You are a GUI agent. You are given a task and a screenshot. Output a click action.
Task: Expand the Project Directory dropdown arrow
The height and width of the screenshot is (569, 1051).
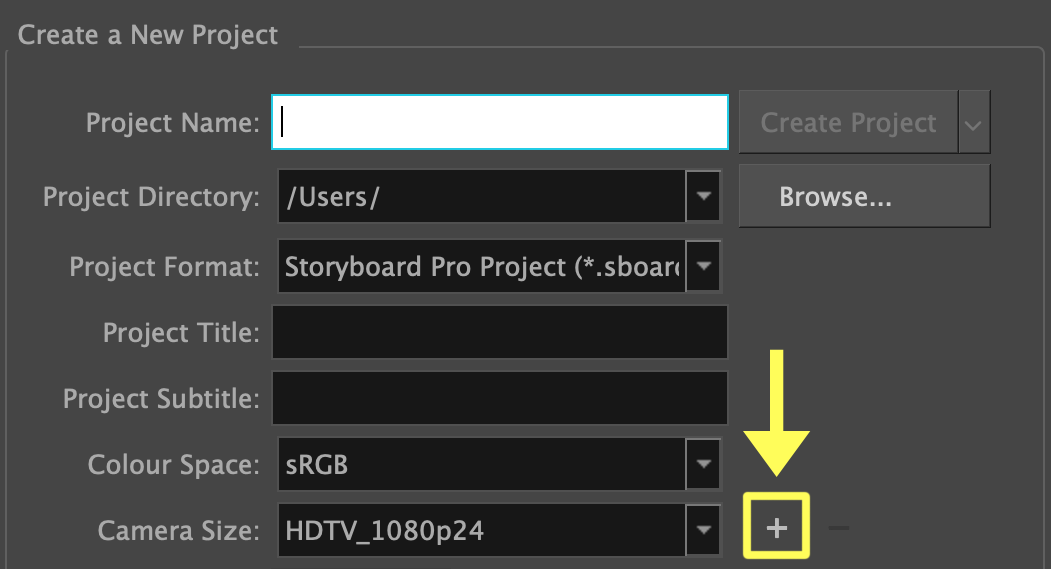703,196
